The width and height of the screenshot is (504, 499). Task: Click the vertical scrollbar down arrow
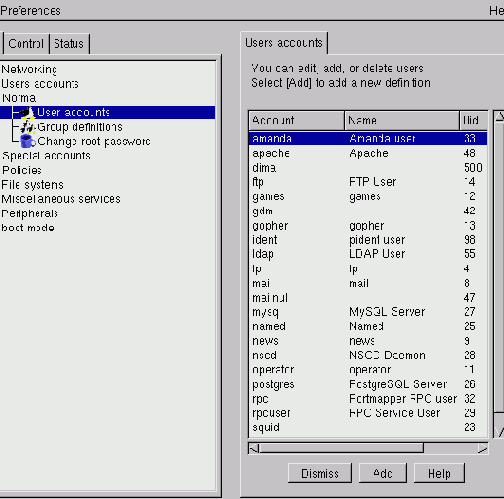(x=499, y=432)
